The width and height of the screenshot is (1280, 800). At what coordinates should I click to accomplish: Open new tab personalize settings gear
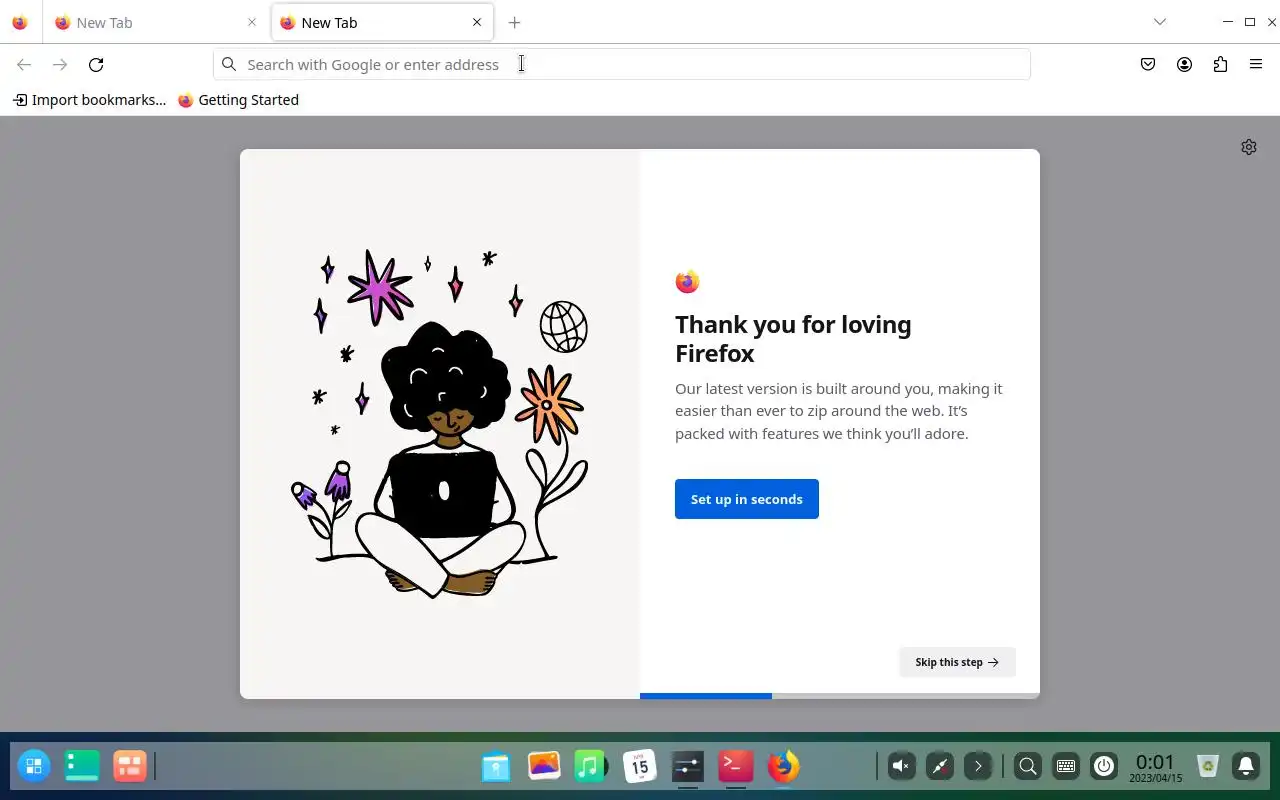[1249, 147]
